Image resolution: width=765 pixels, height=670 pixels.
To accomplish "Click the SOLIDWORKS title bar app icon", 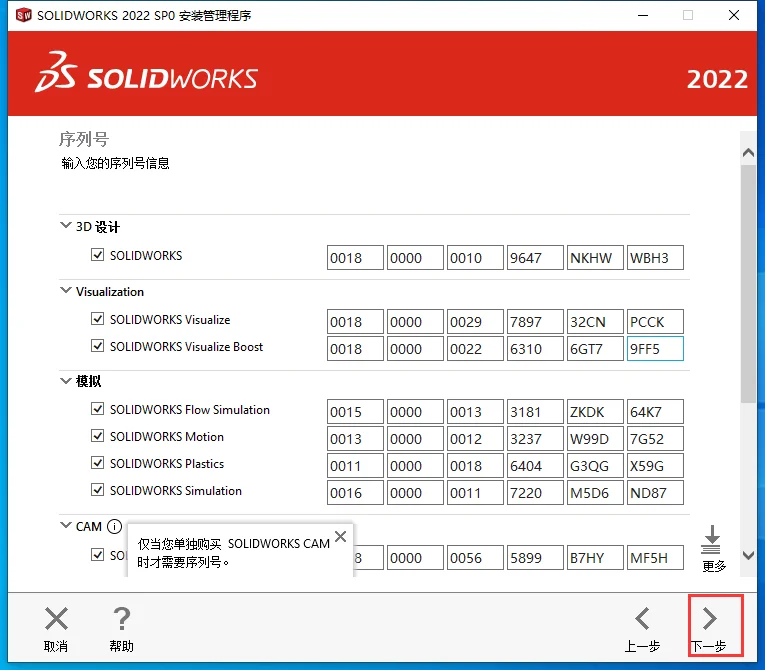I will tap(23, 15).
